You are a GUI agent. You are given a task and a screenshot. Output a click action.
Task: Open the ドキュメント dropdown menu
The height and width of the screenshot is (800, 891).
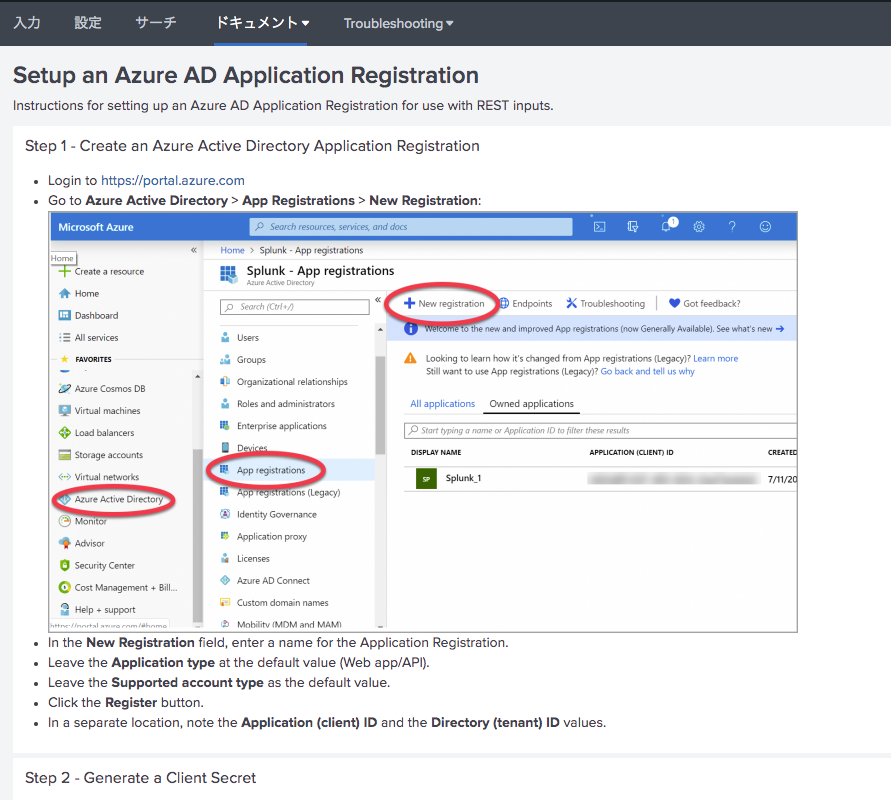pos(261,22)
